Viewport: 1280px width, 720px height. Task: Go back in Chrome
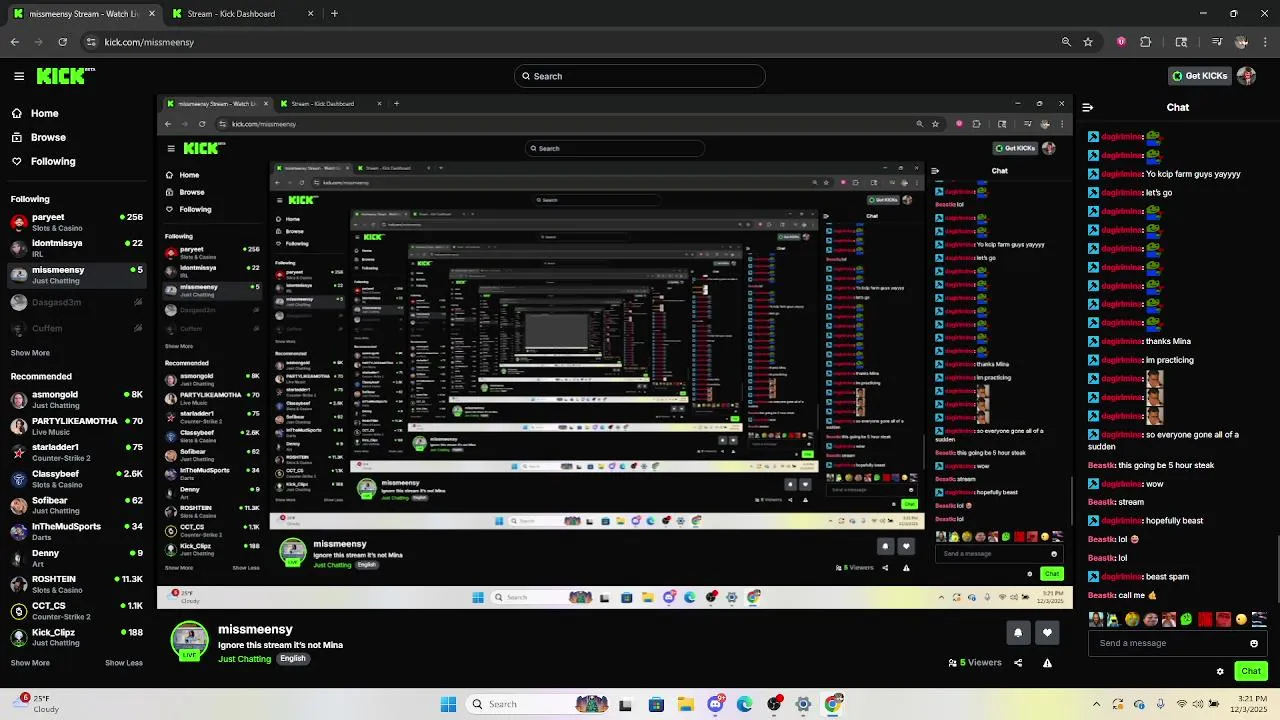(x=15, y=42)
